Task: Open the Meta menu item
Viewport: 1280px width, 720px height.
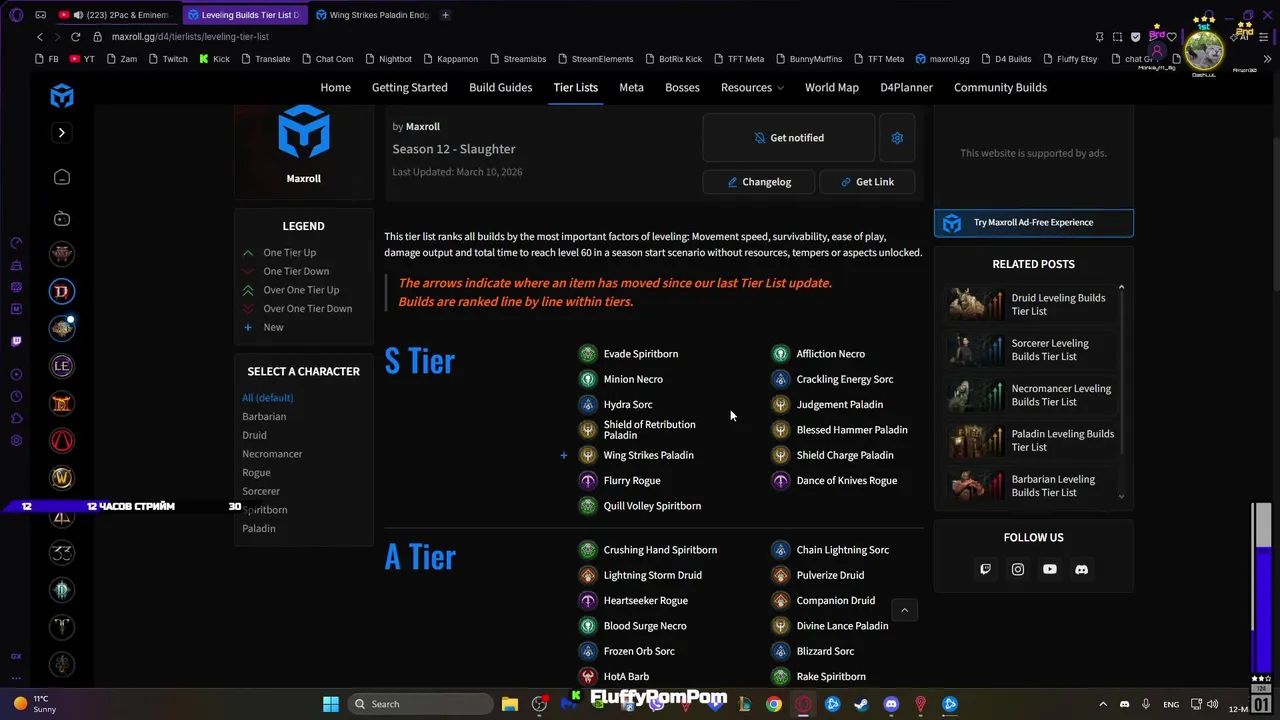Action: coord(631,87)
